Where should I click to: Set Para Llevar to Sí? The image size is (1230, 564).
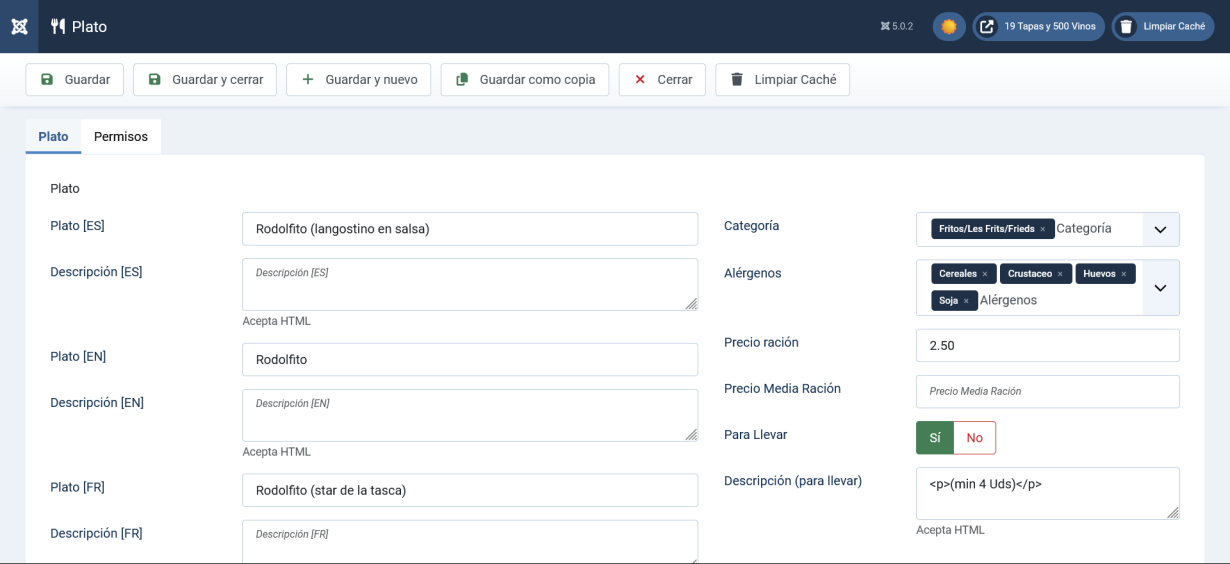pos(935,438)
